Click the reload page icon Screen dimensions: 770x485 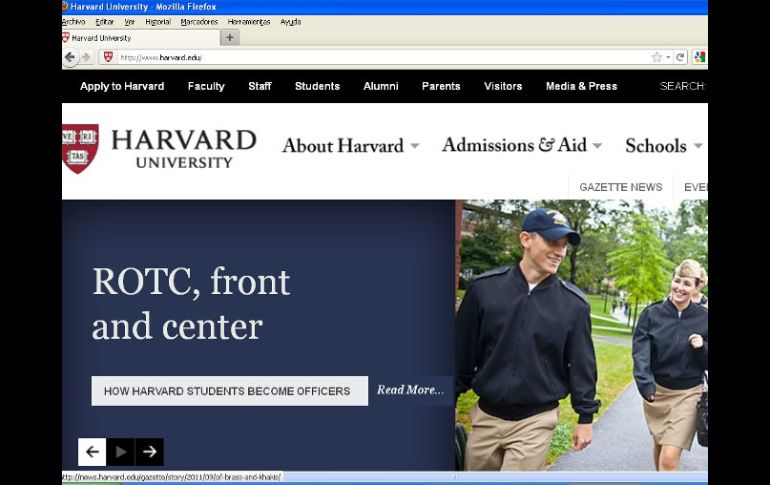[680, 57]
